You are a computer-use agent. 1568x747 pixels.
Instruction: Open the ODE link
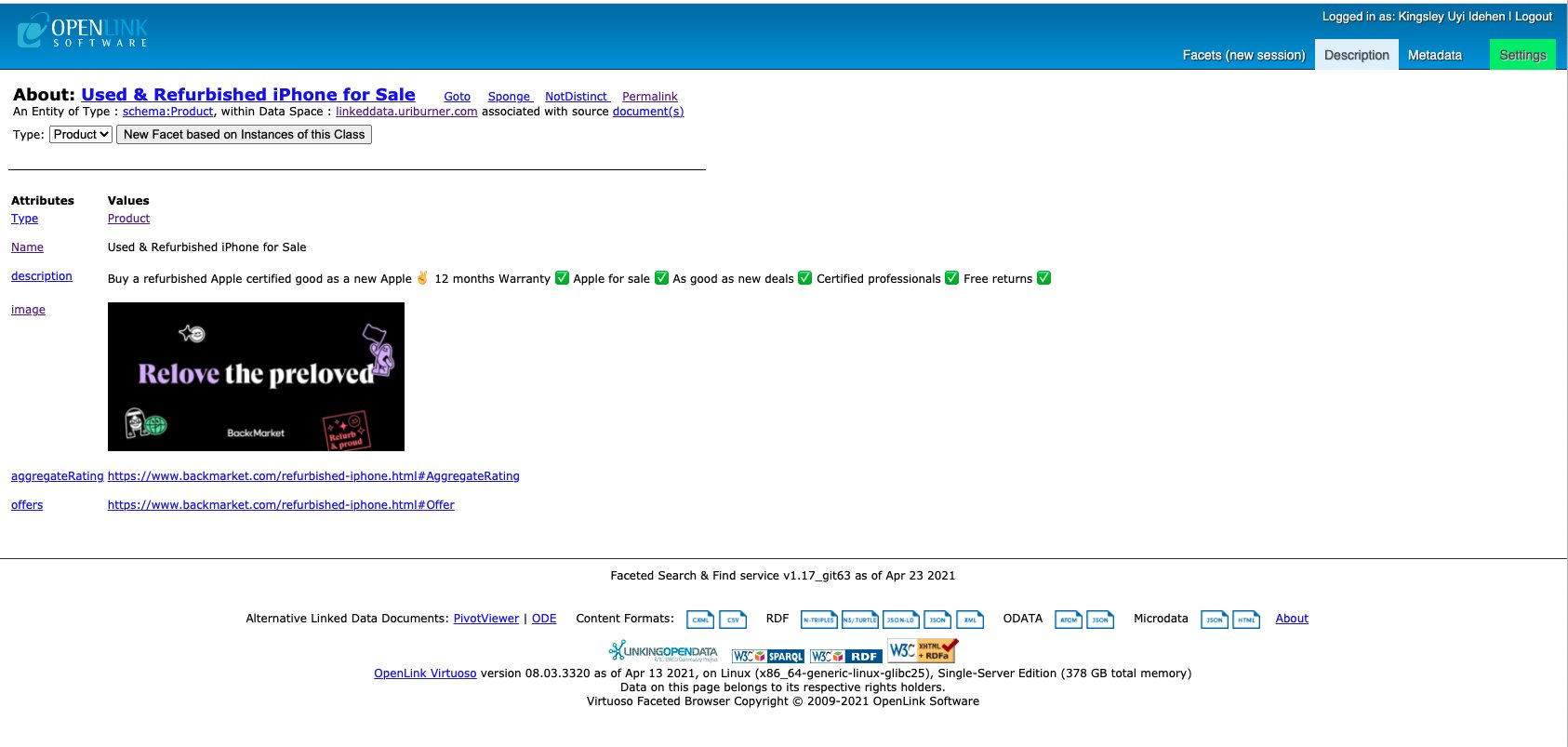point(544,619)
